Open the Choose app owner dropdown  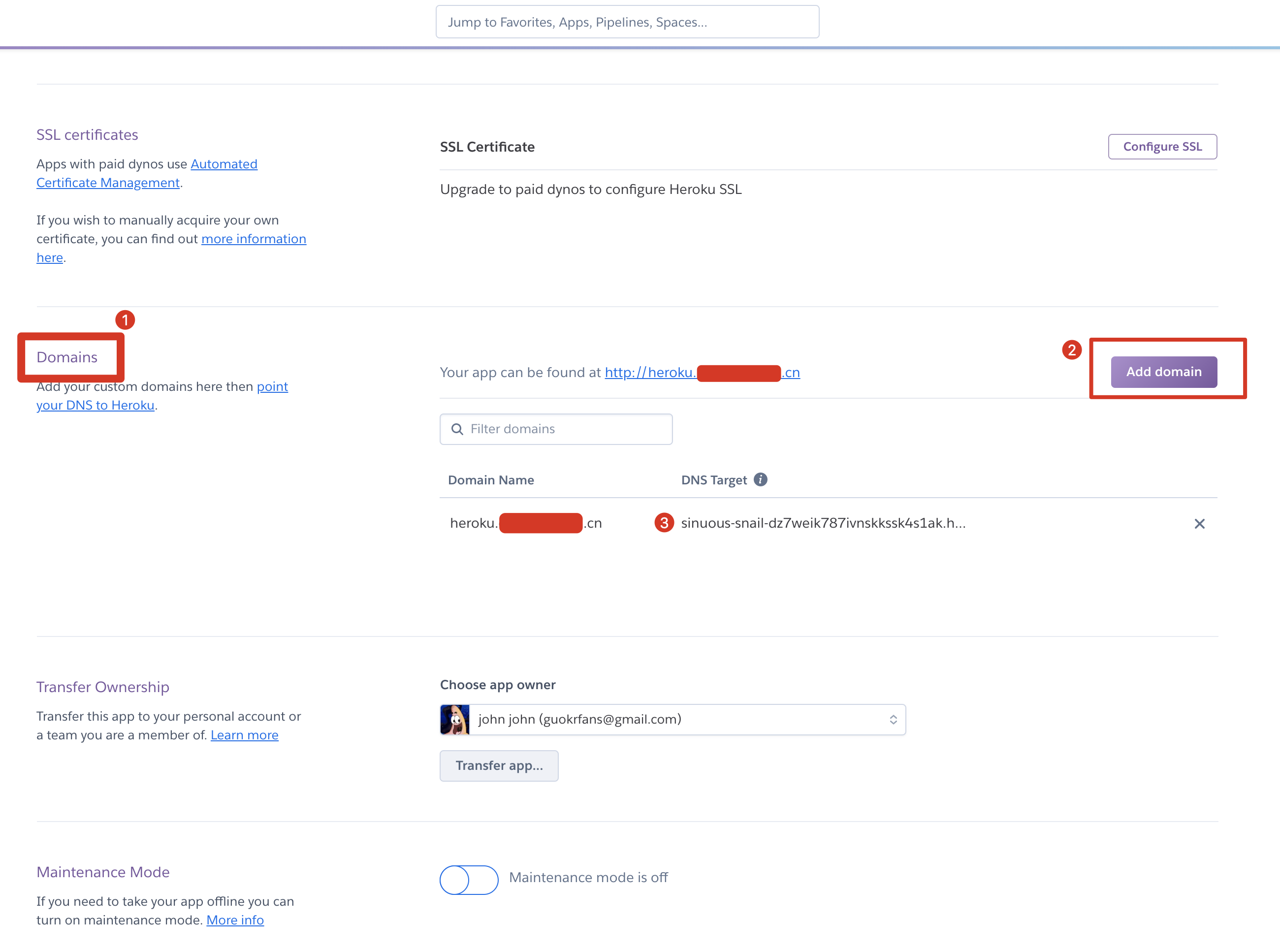(x=672, y=719)
